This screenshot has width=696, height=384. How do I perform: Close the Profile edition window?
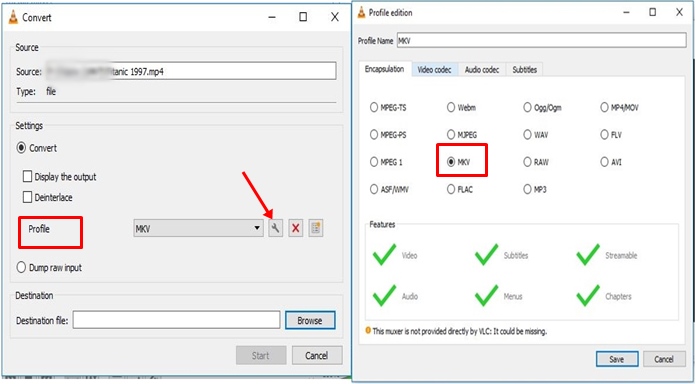click(680, 12)
